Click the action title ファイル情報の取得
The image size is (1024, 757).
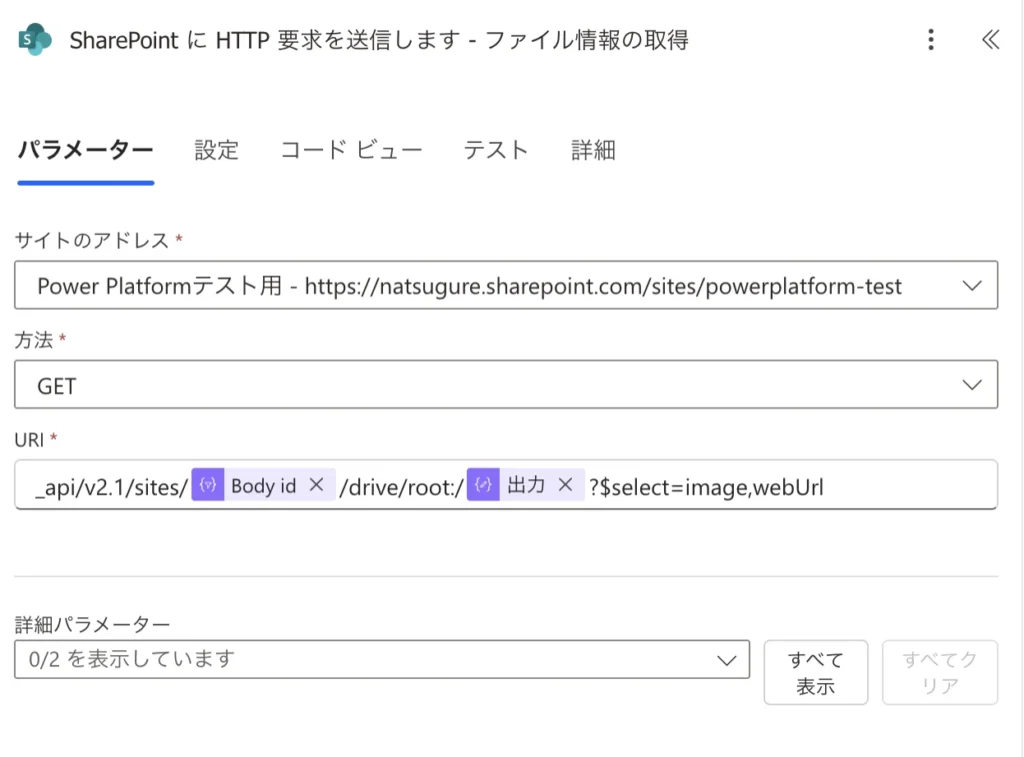click(x=587, y=40)
